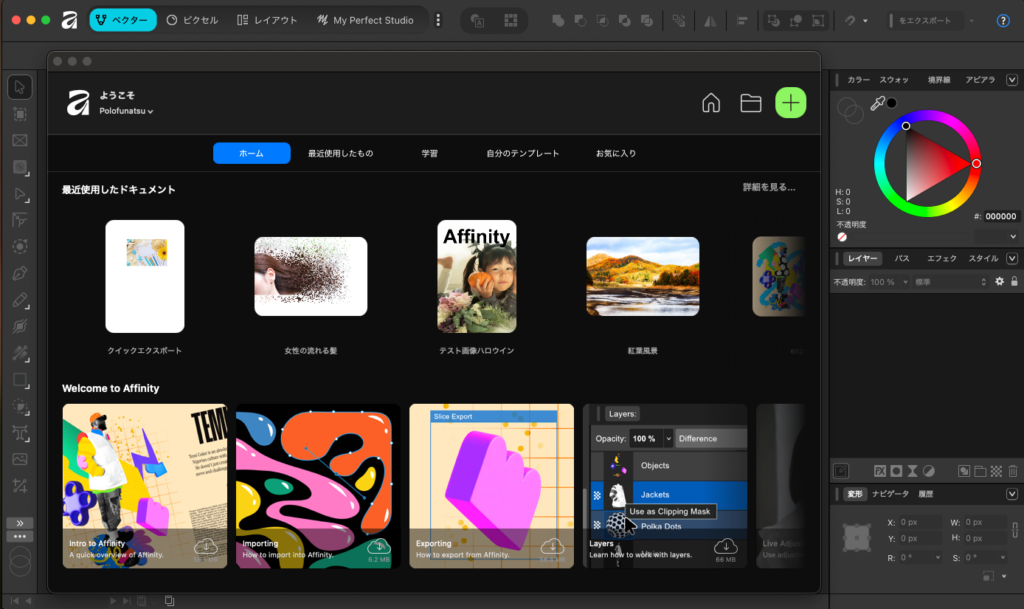Select the Move tool in left toolbar
Screen dimensions: 1024x609
click(x=19, y=87)
